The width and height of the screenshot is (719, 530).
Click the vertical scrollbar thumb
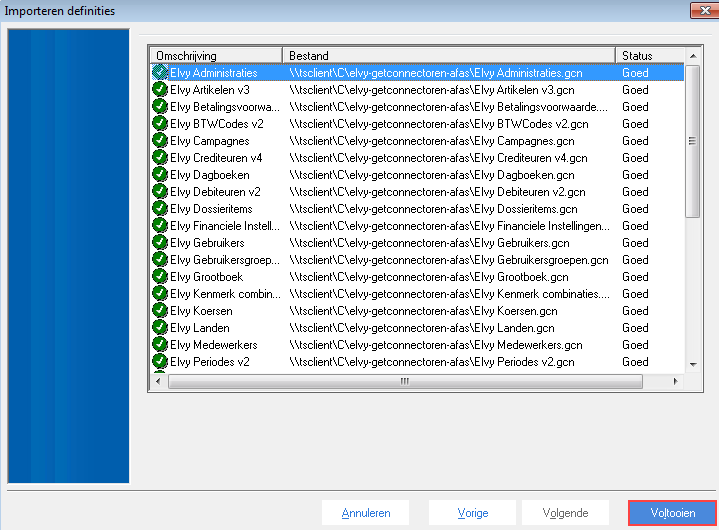pos(693,141)
